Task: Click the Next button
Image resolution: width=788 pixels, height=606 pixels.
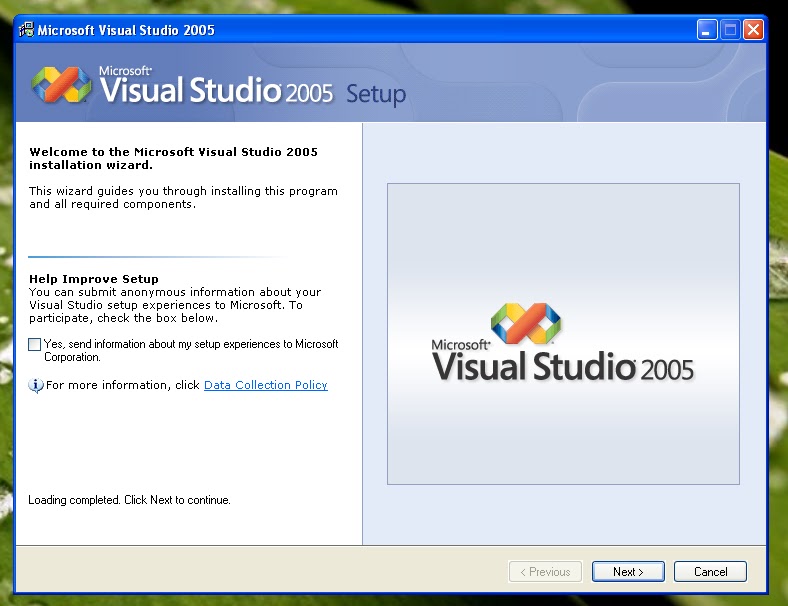Action: coord(628,572)
